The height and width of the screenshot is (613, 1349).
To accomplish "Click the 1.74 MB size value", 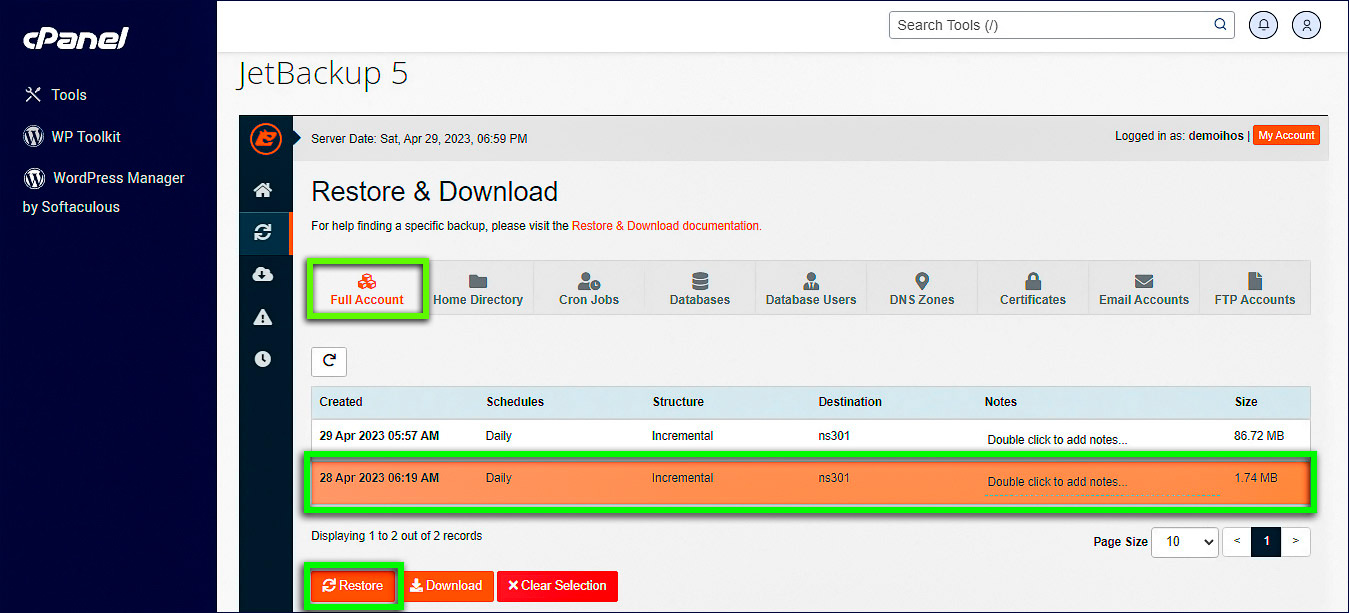I will click(1255, 478).
